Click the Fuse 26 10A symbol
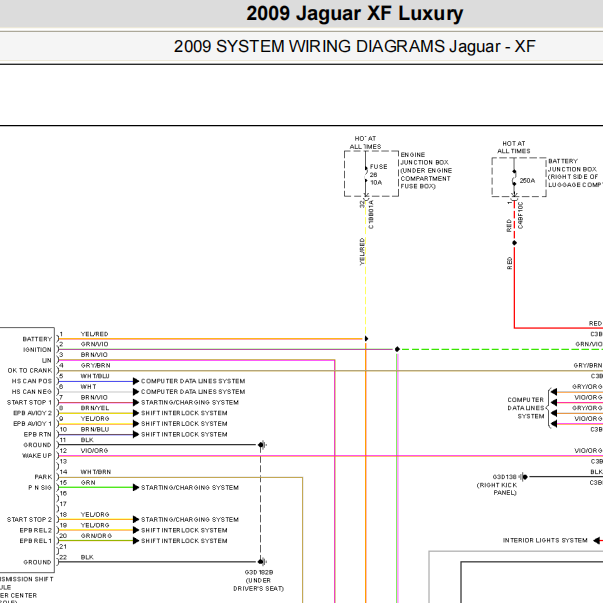Viewport: 603px width, 603px height. click(x=366, y=174)
